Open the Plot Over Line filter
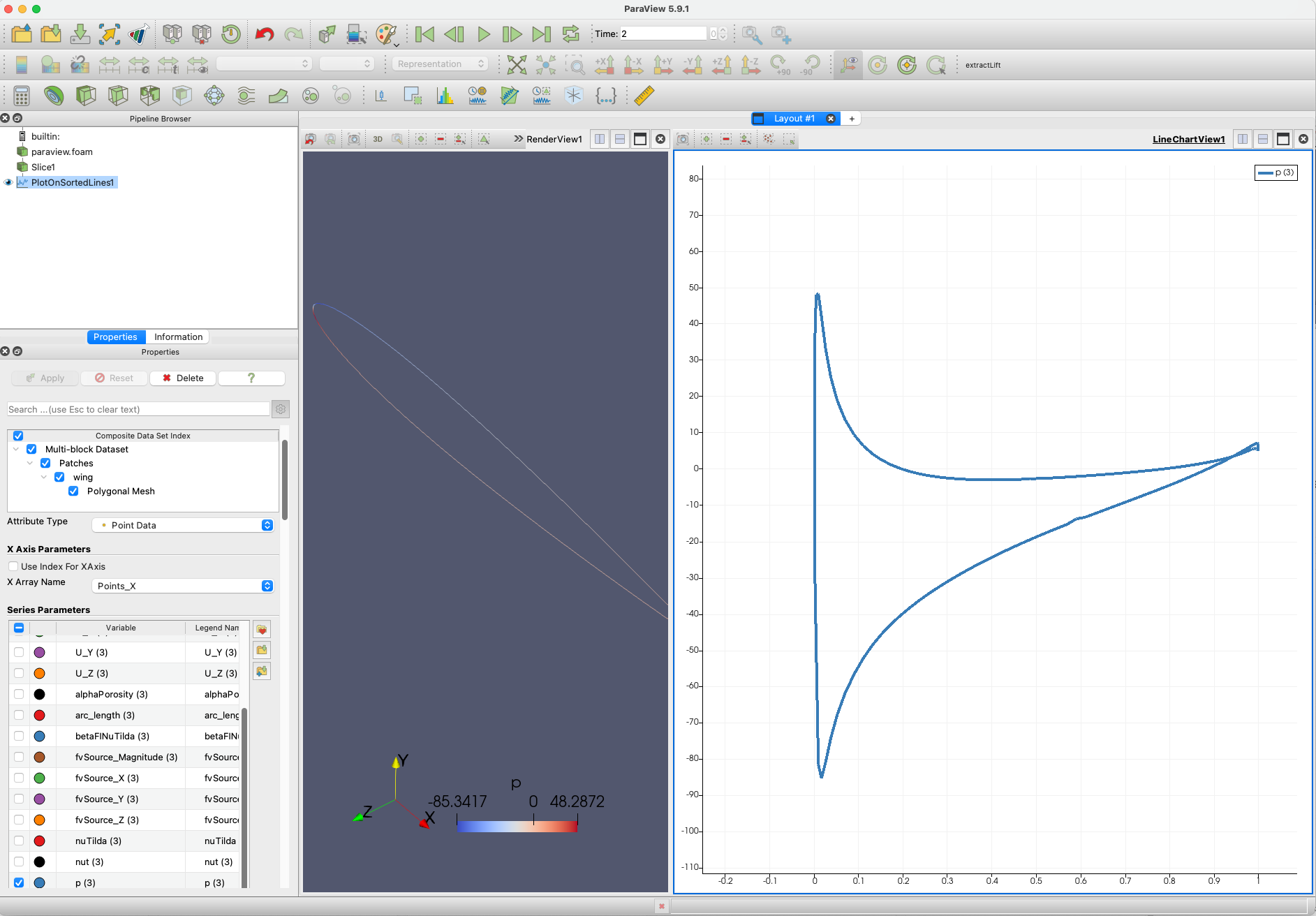 [510, 95]
